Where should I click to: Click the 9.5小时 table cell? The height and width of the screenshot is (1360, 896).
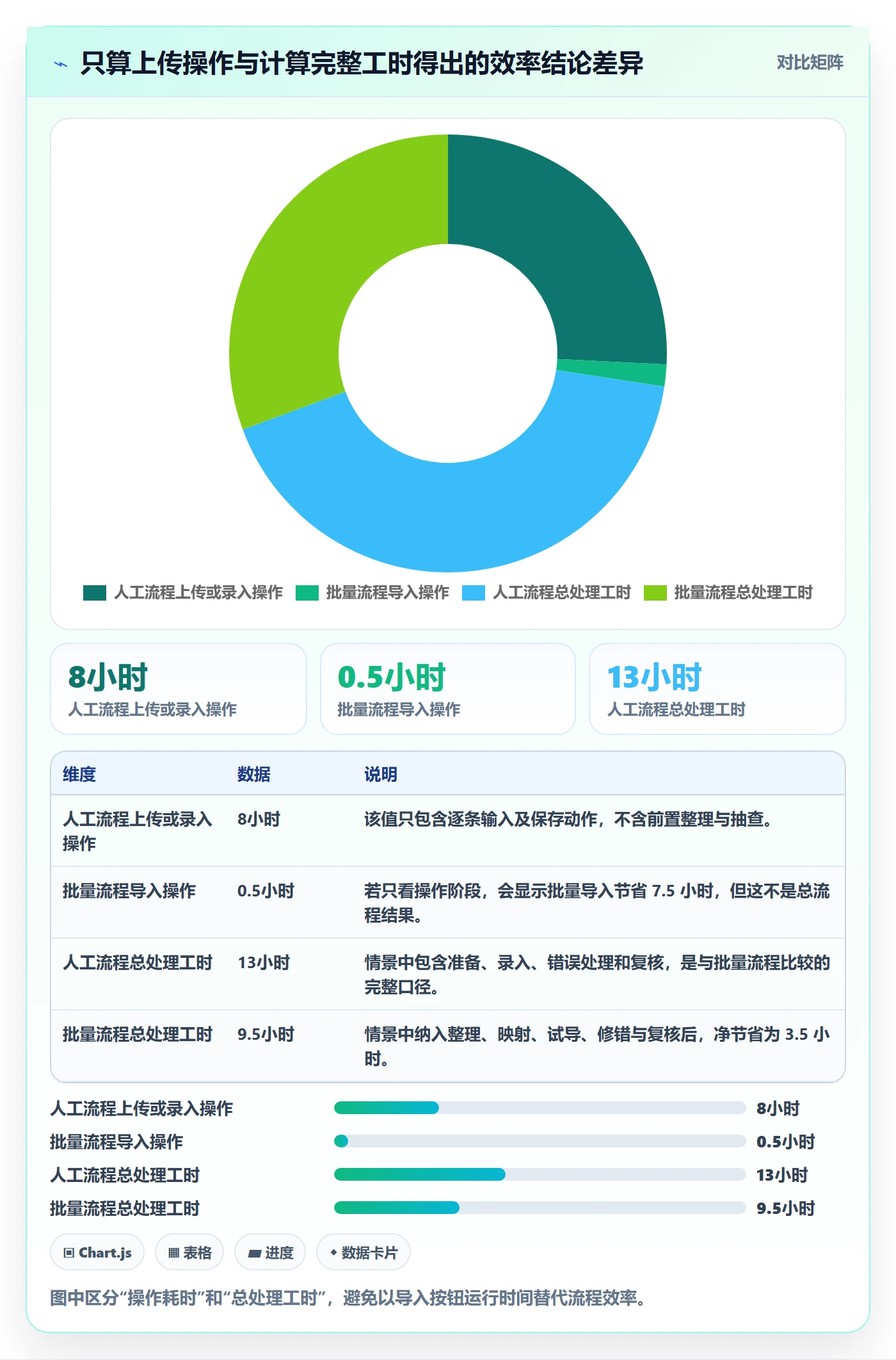(x=266, y=1034)
